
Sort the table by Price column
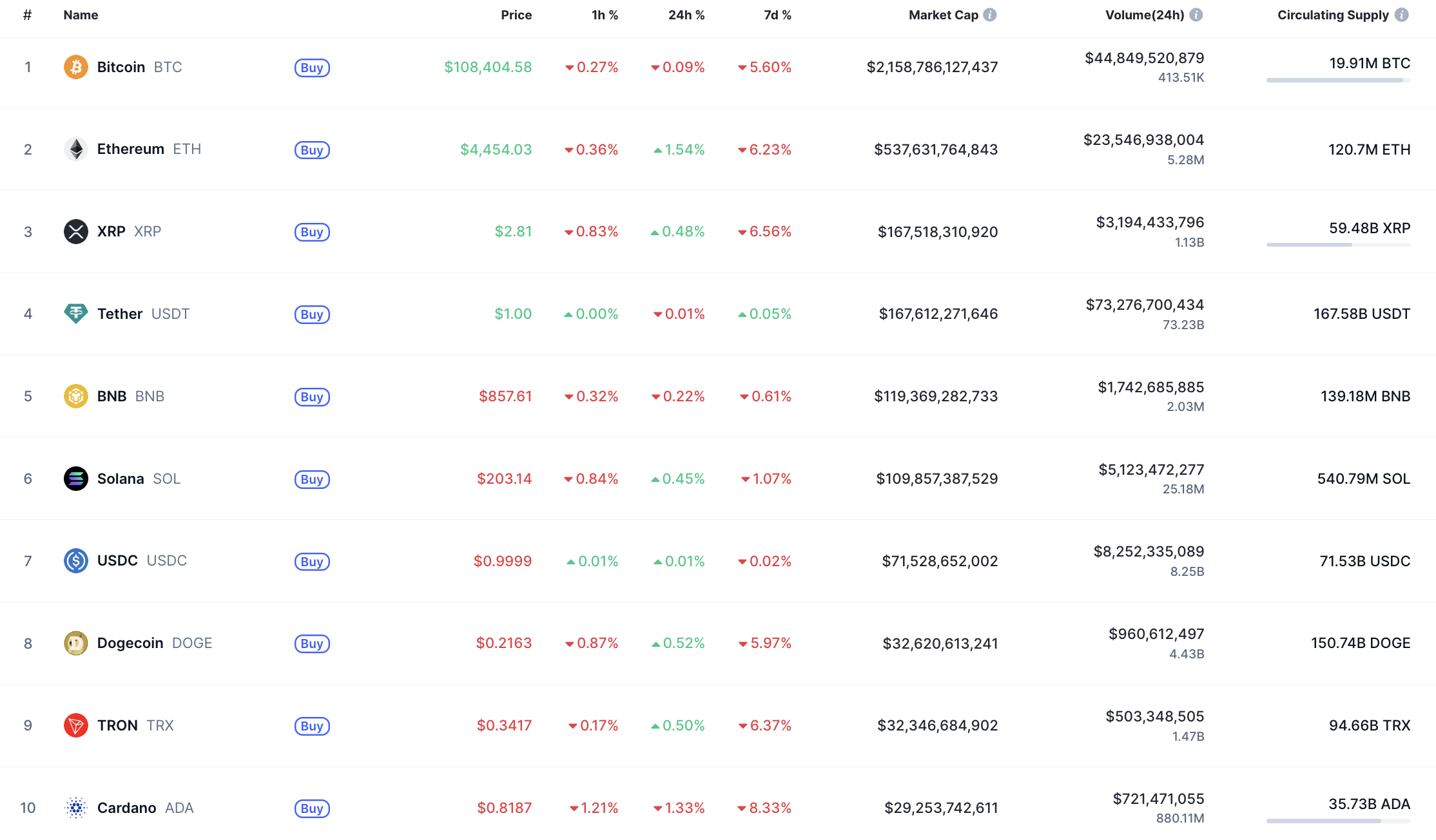coord(516,15)
